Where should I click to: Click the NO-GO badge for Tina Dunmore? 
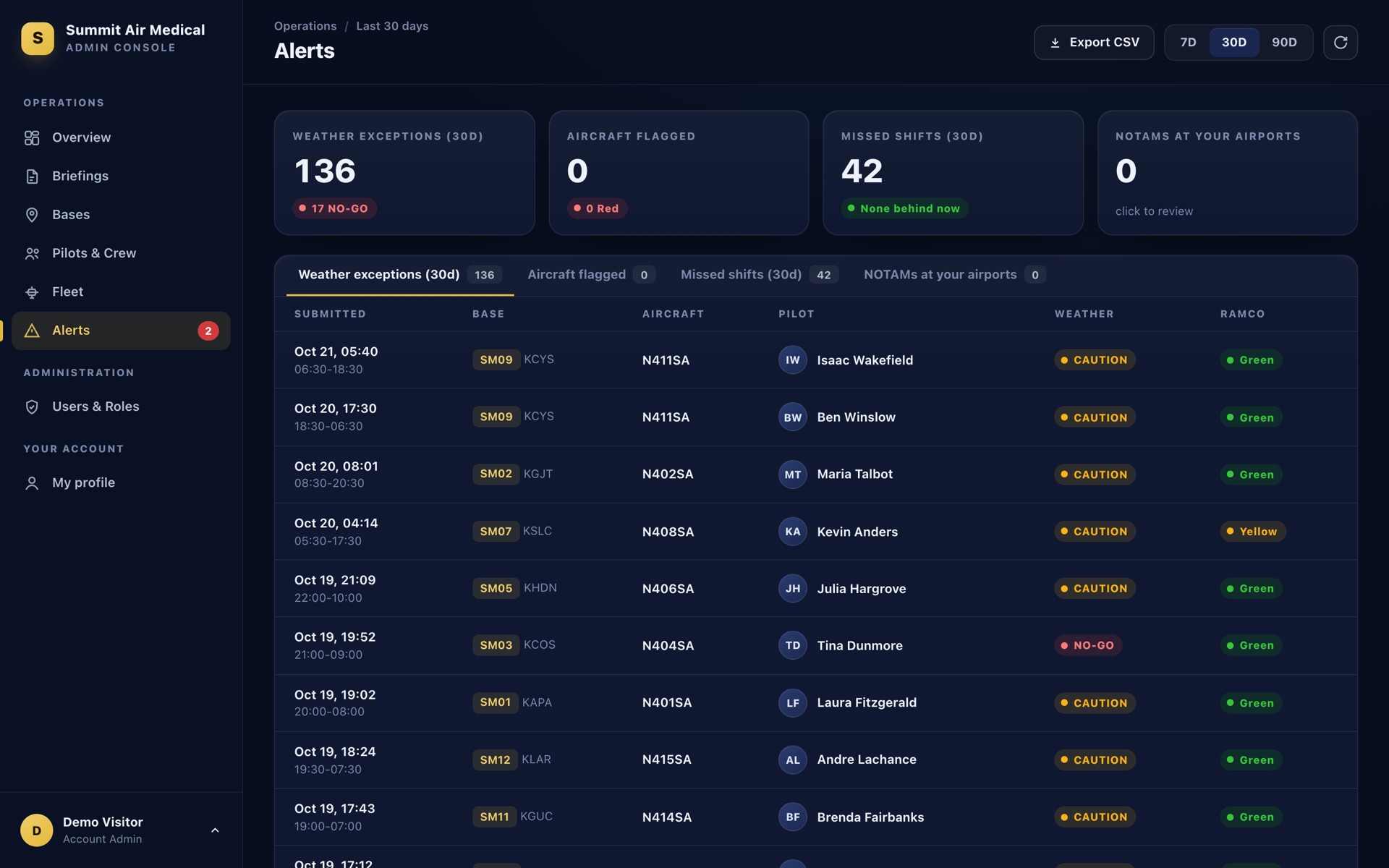[1088, 645]
